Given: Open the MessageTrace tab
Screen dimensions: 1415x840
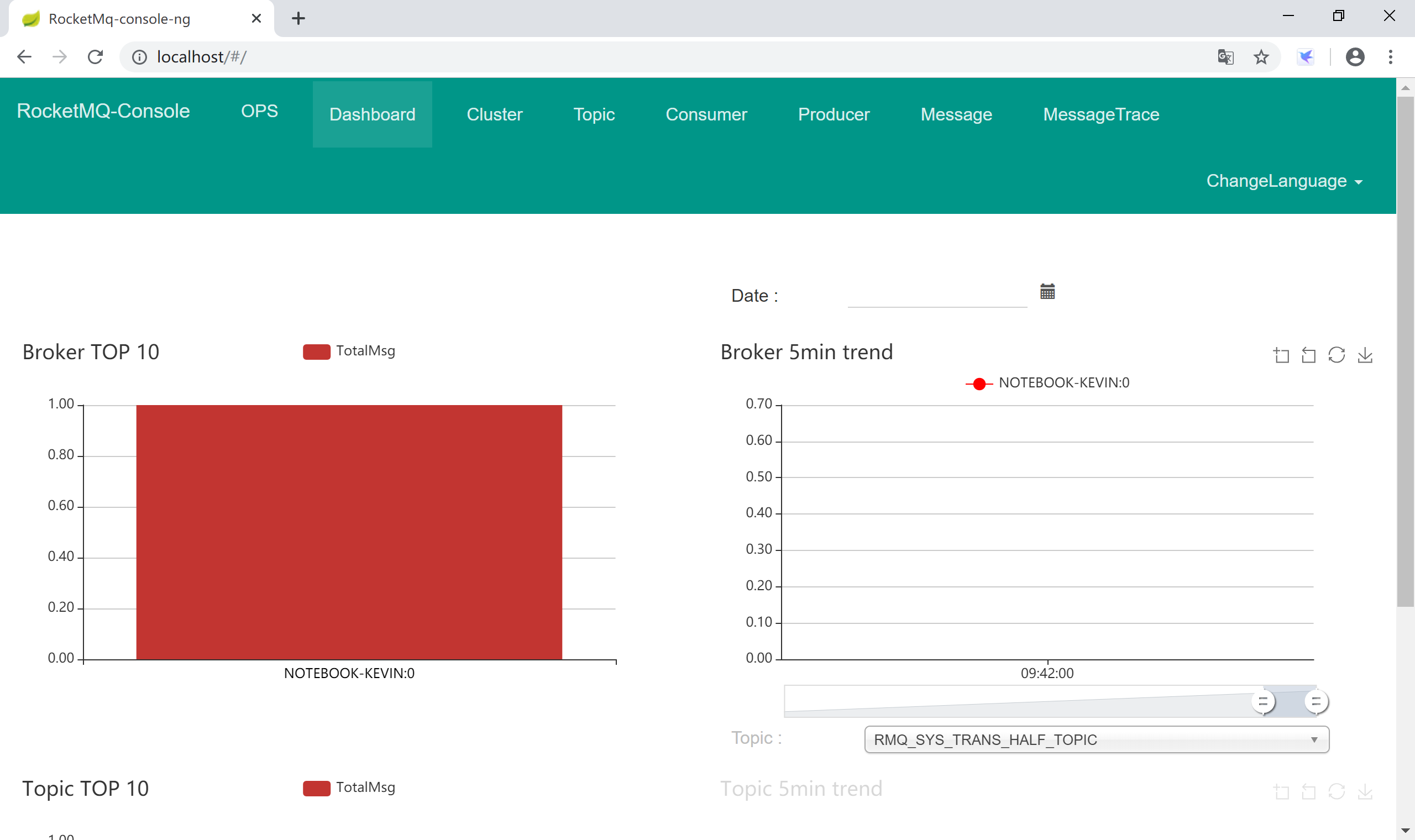Looking at the screenshot, I should (x=1101, y=114).
